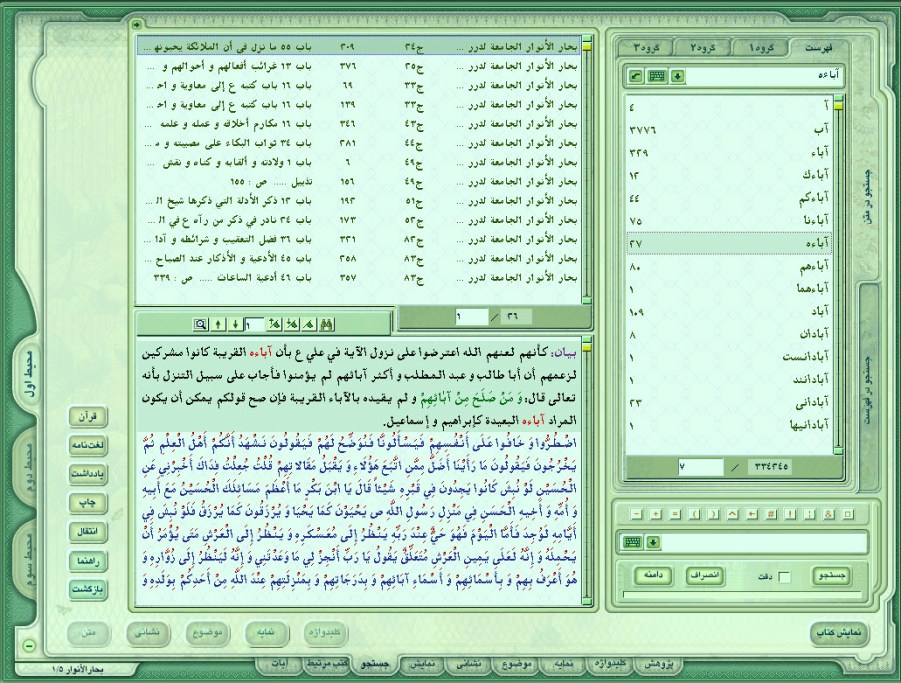The width and height of the screenshot is (901, 683).
Task: Click the down arrow in text toolbar
Action: click(x=235, y=325)
